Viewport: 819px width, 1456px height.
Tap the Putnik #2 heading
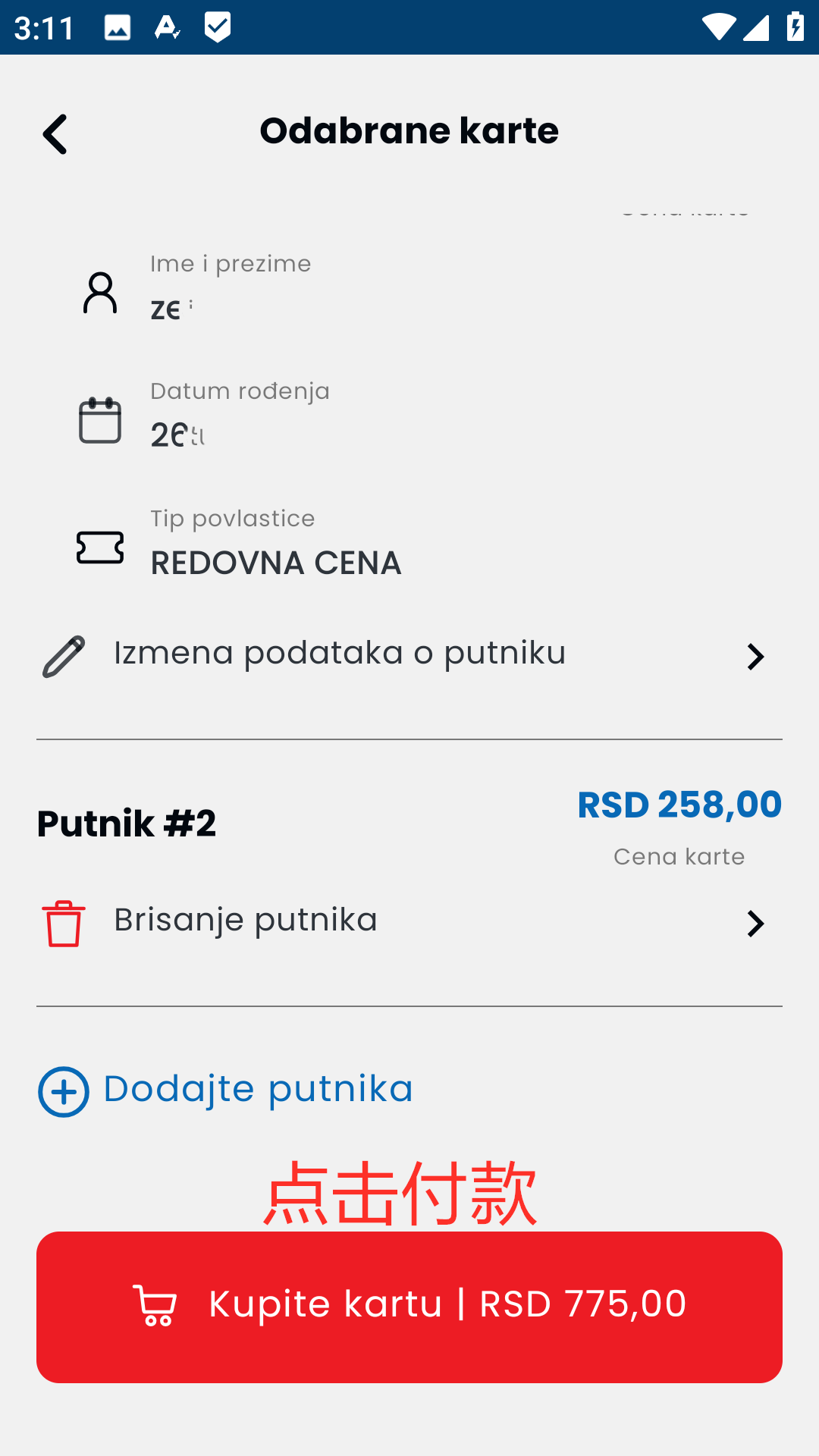point(127,824)
